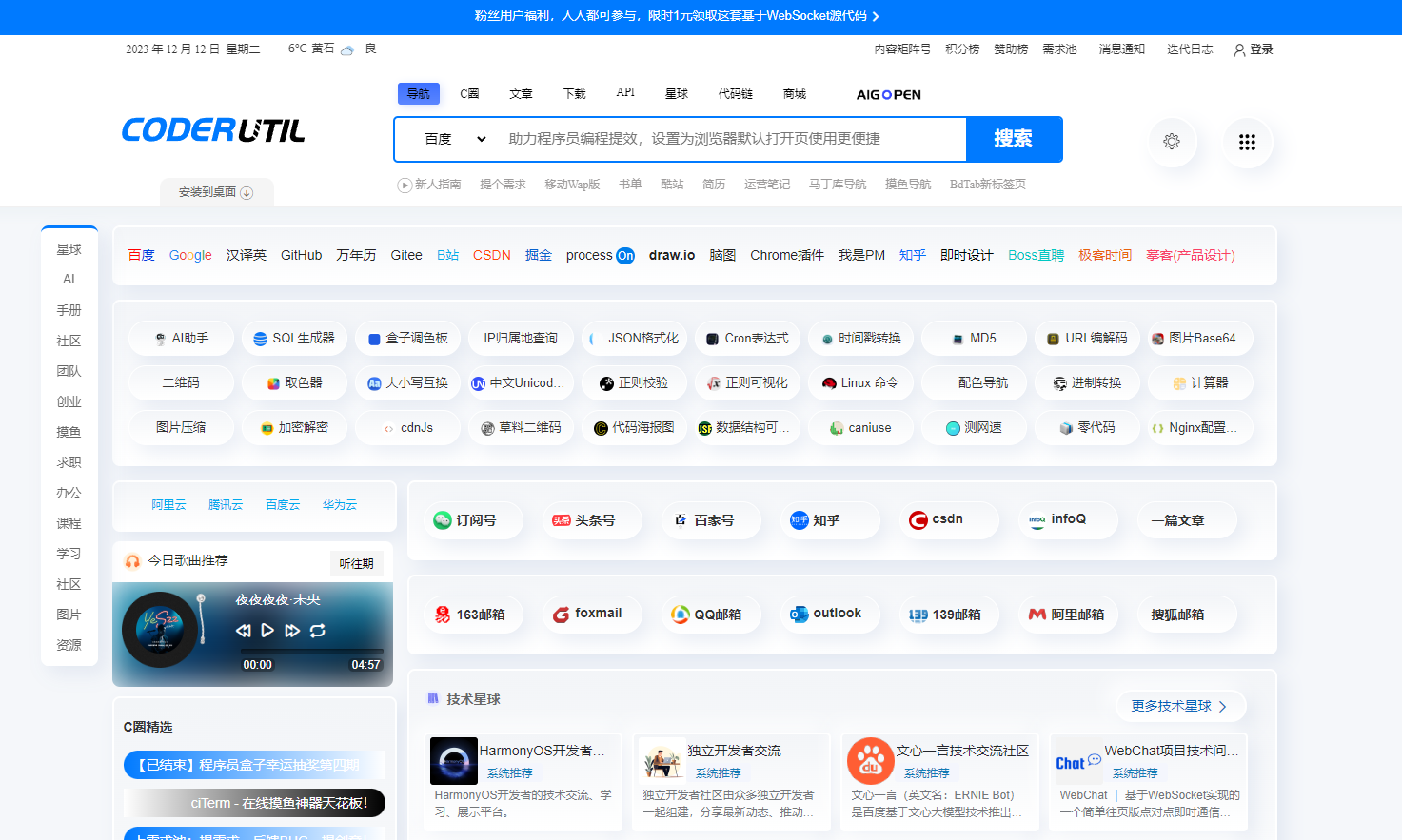The image size is (1402, 840).
Task: Select 摸鱼 in the left sidebar
Action: tap(69, 432)
